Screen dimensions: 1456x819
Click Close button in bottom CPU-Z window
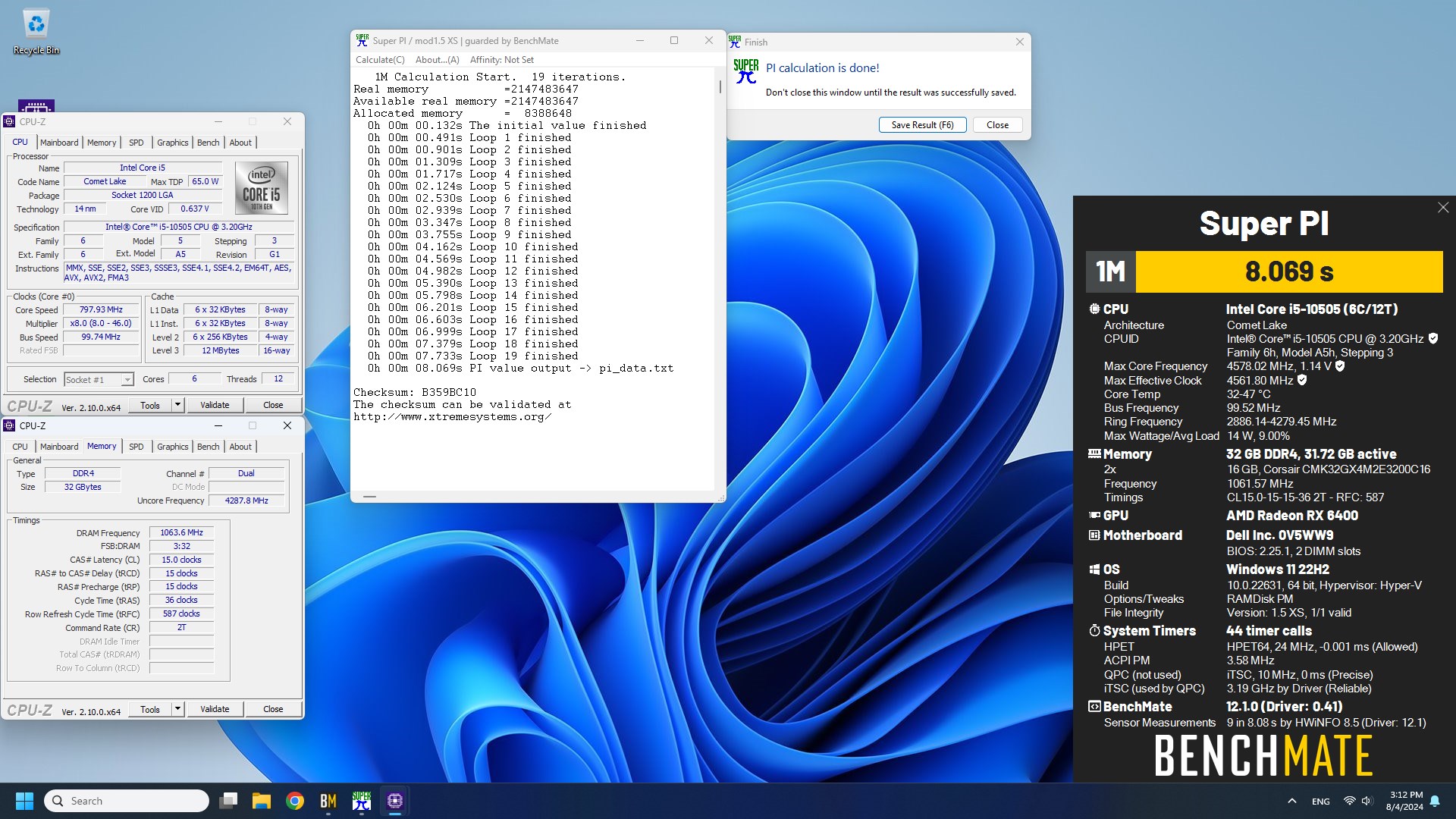coord(273,709)
